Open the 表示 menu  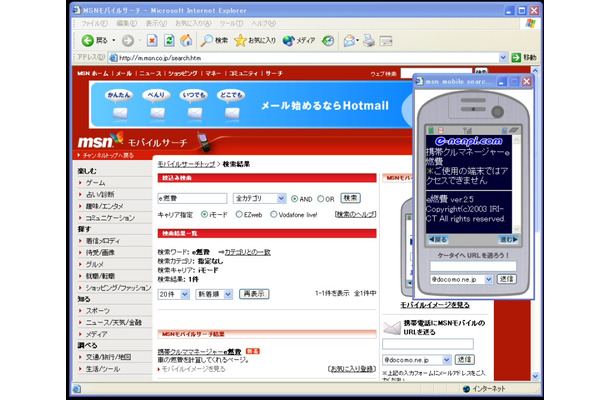(x=156, y=23)
